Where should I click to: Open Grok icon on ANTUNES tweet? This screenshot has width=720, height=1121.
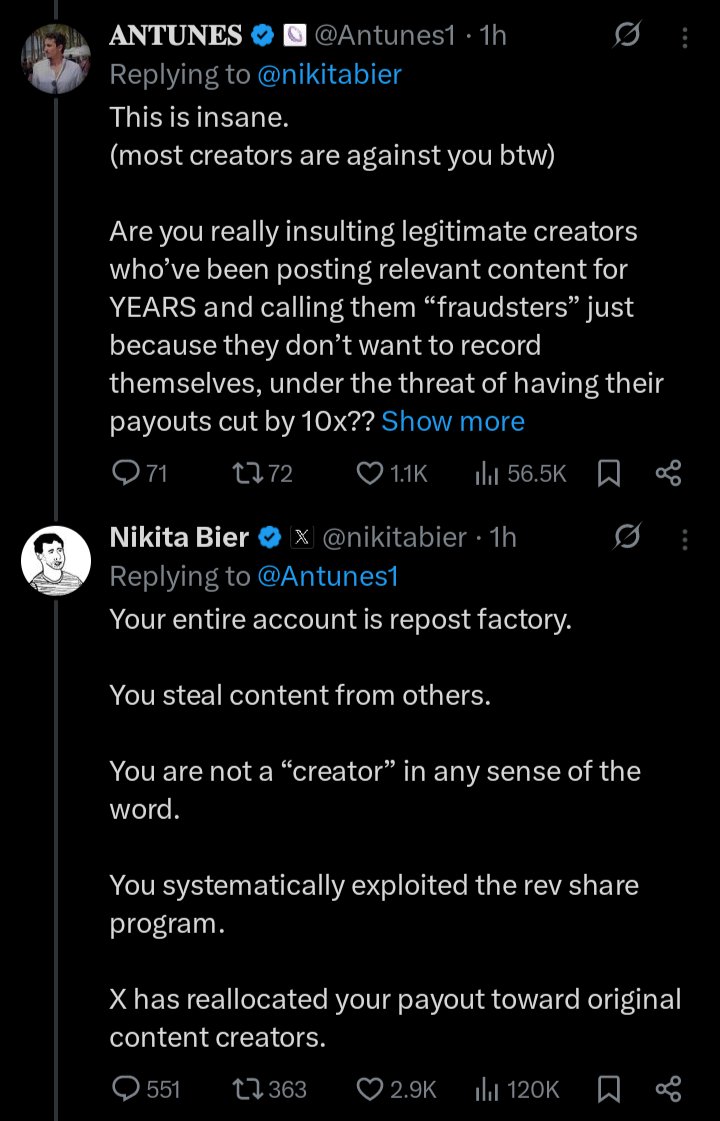click(627, 37)
